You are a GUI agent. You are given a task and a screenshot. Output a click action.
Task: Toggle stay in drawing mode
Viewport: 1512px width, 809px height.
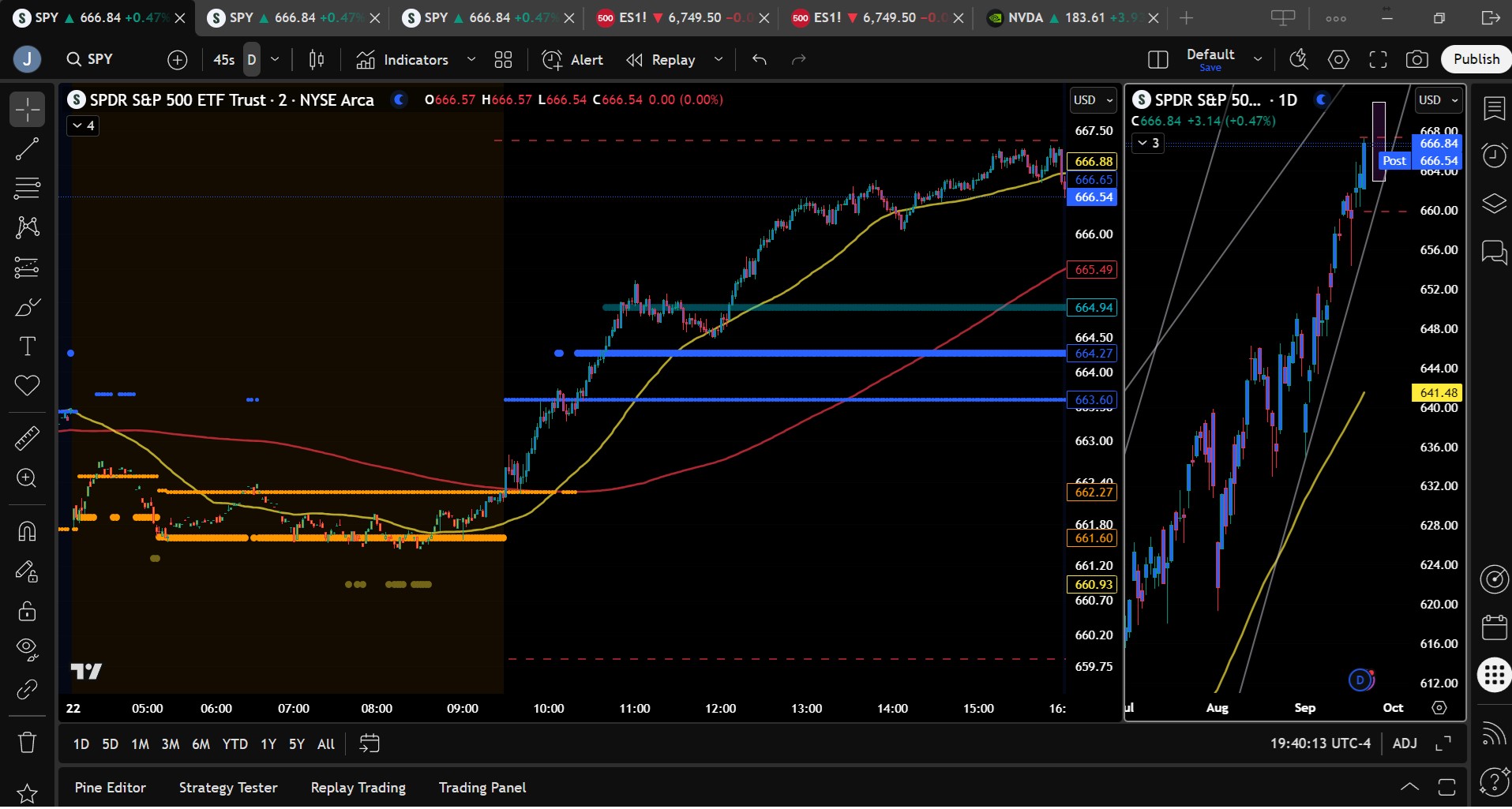tap(27, 571)
